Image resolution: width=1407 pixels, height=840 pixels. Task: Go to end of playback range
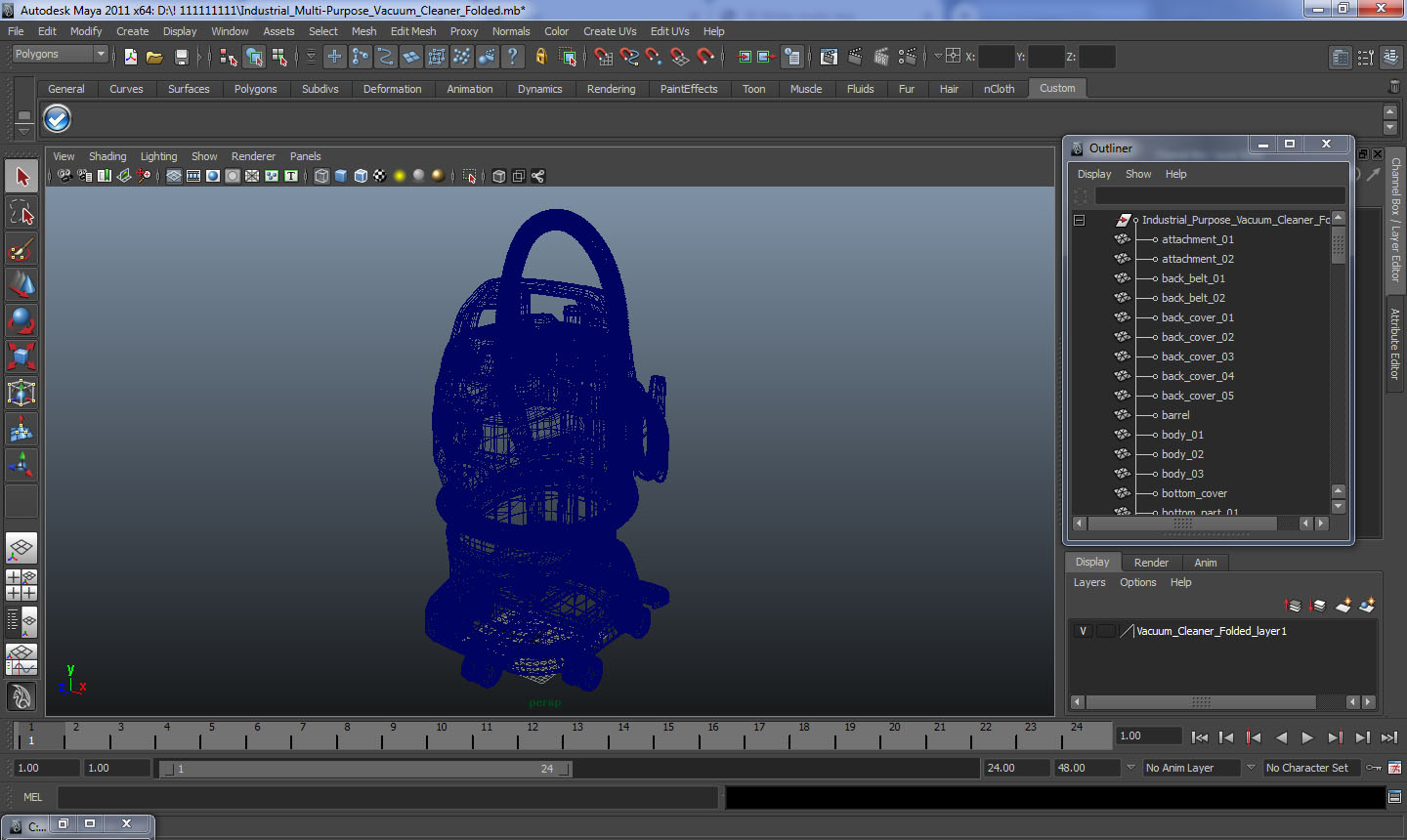coord(1389,737)
